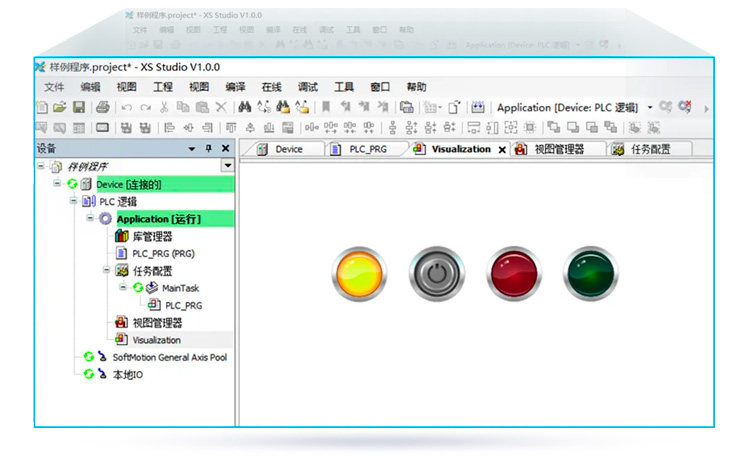Collapse the MainTask tree node
This screenshot has width=750, height=456.
click(x=123, y=287)
